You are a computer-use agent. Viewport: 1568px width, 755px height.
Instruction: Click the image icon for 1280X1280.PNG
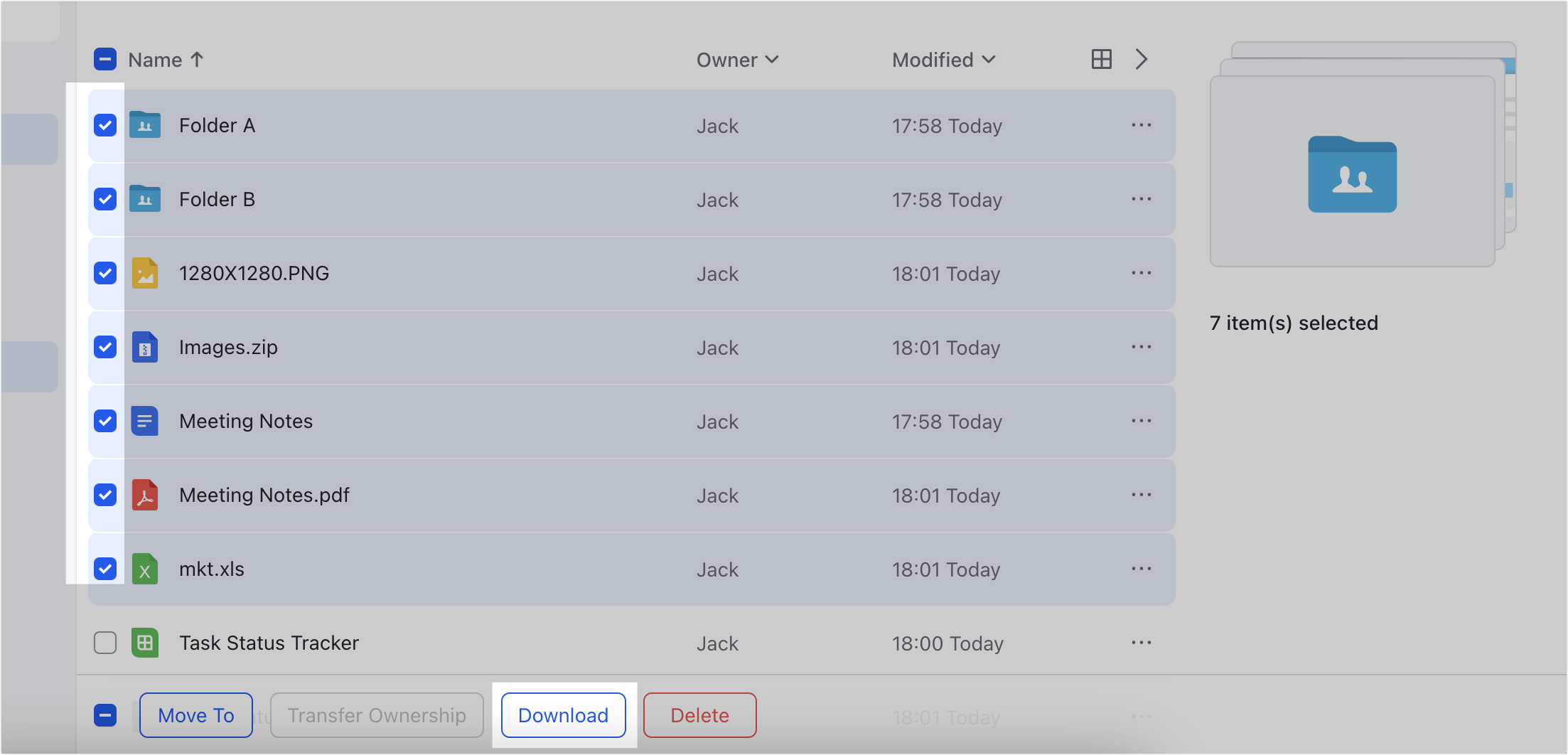(x=145, y=273)
